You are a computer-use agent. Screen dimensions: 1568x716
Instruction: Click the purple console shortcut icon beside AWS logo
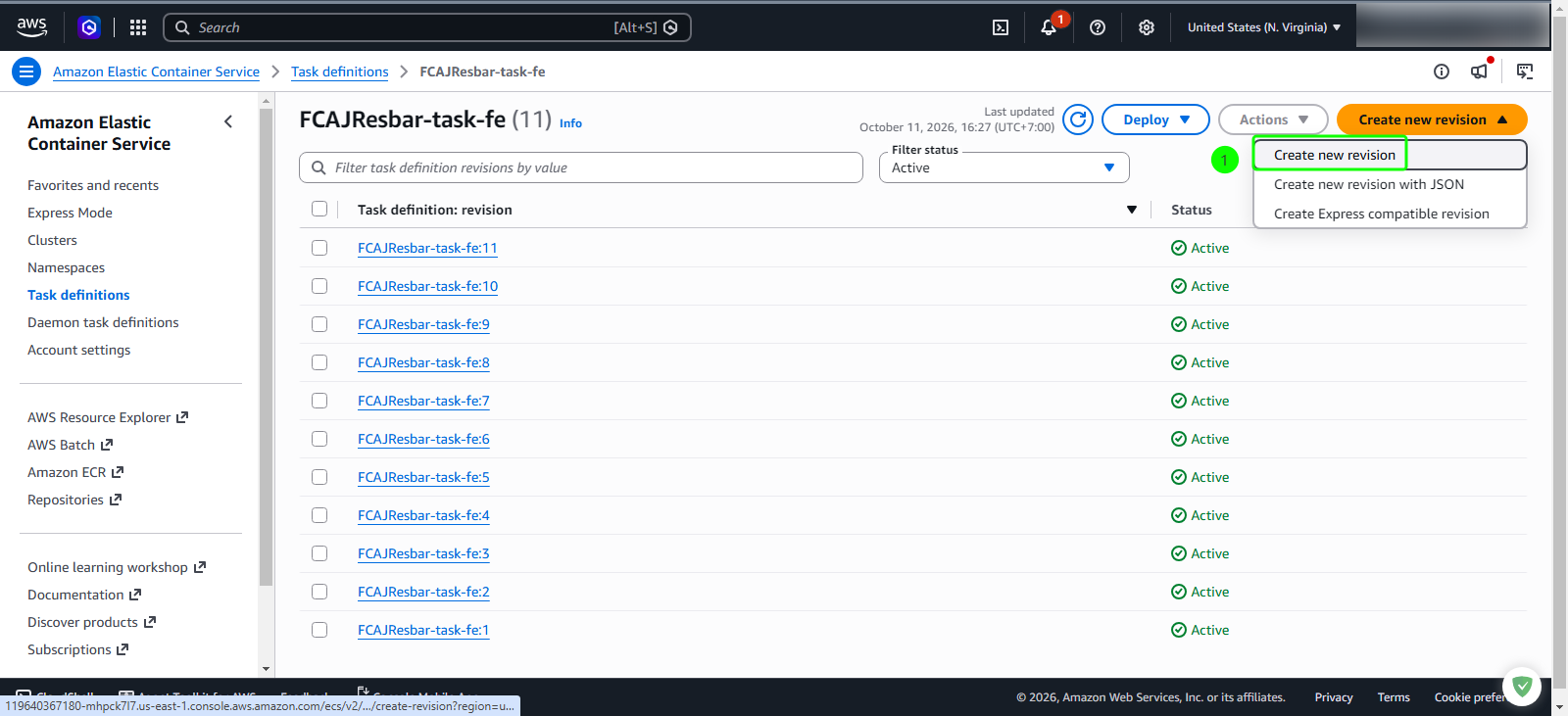[x=89, y=27]
